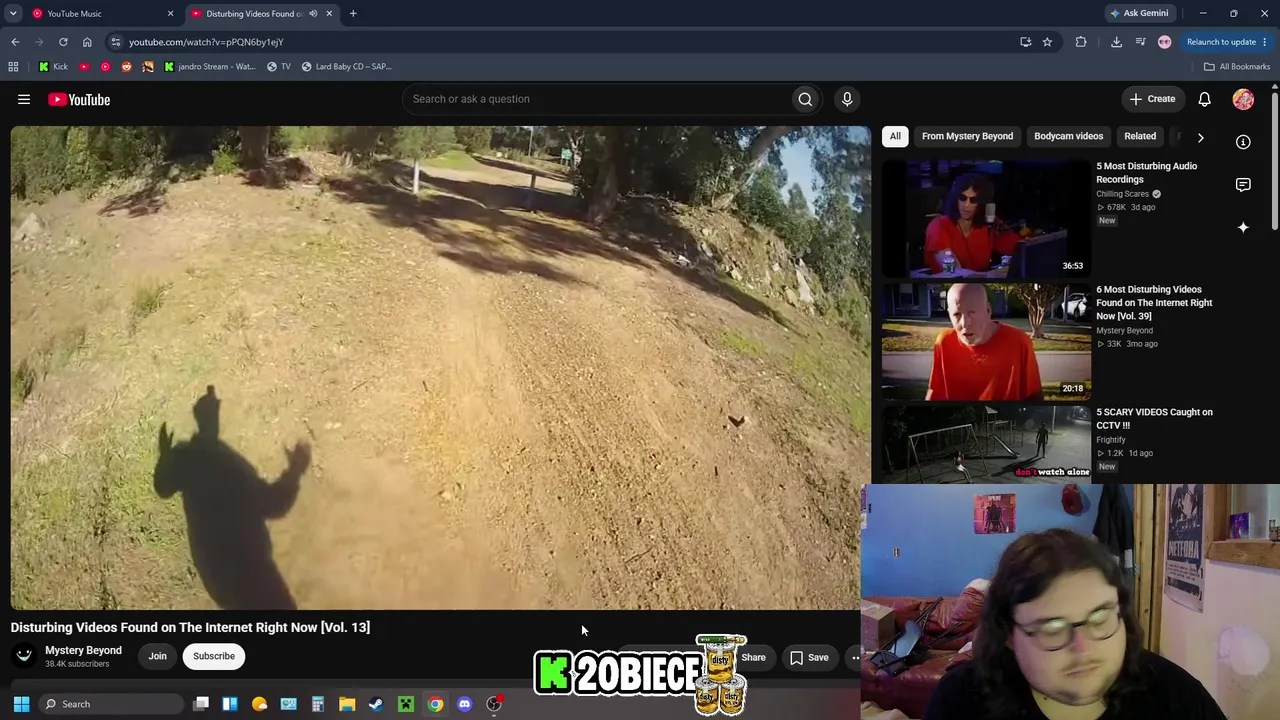Open the Chrome apps grid

[x=13, y=67]
